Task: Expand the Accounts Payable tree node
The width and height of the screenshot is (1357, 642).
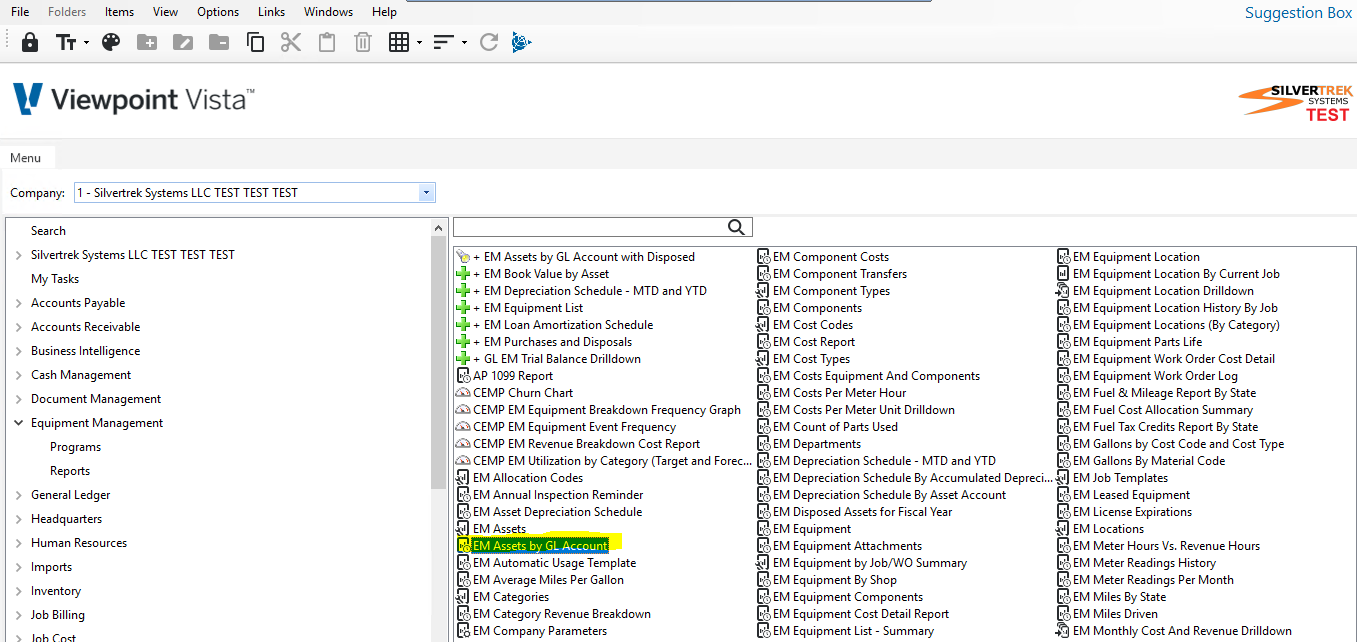Action: 19,303
